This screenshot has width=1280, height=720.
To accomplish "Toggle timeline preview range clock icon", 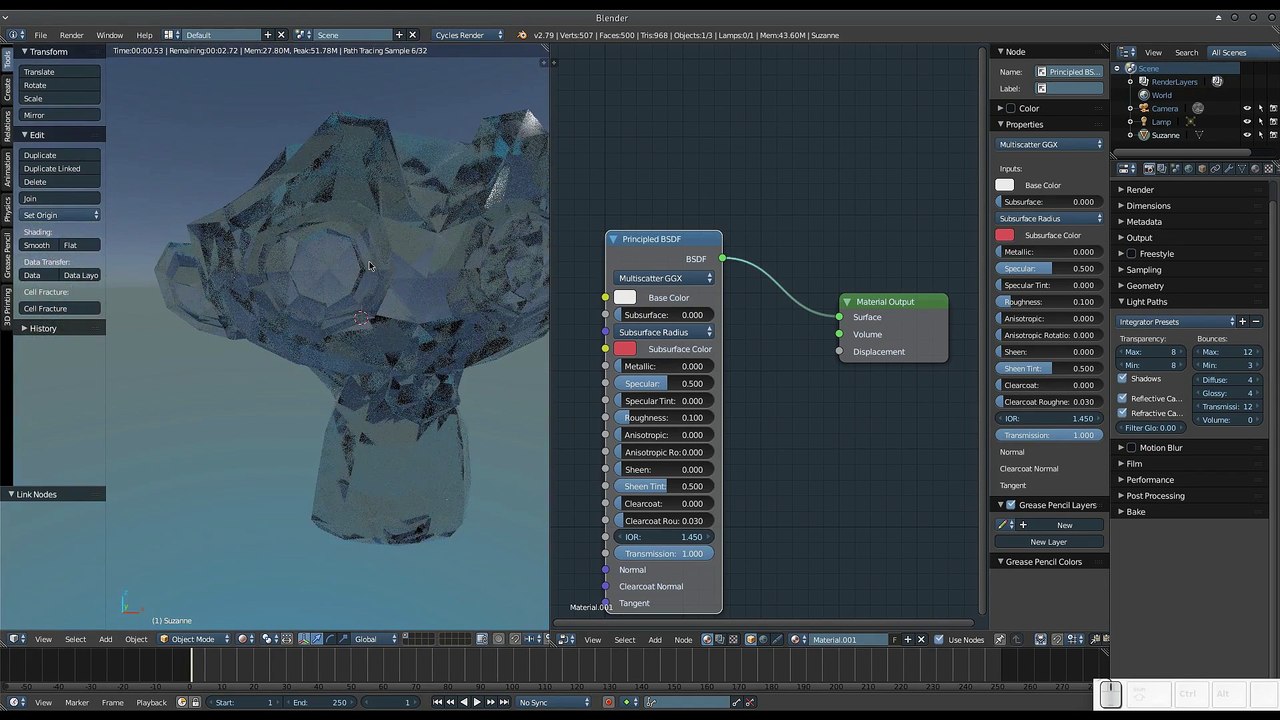I will [181, 703].
